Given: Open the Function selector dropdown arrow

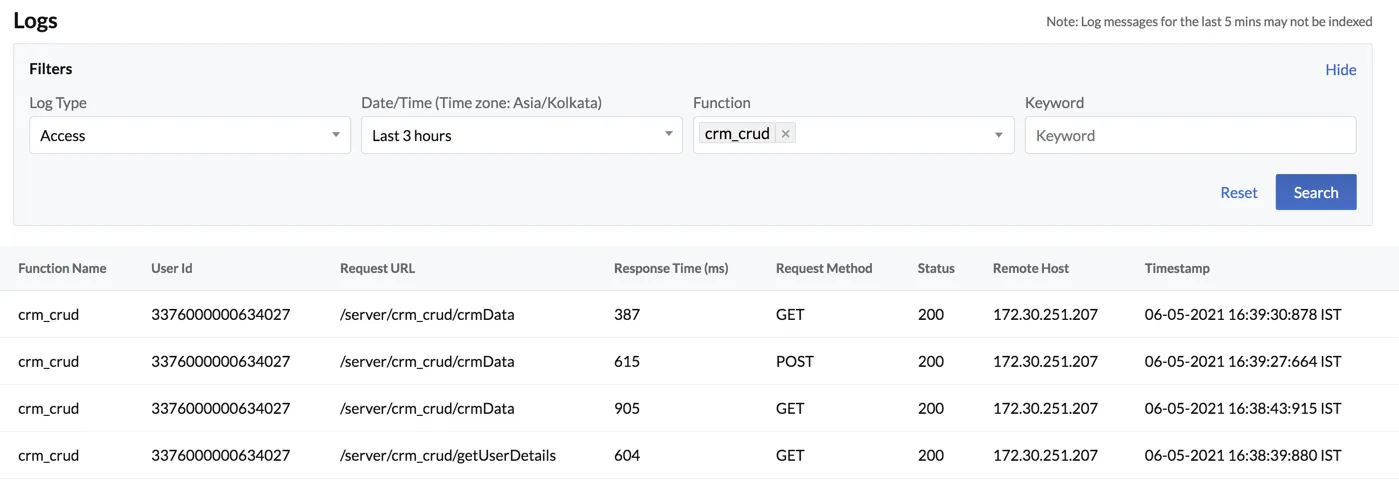Looking at the screenshot, I should click(998, 135).
